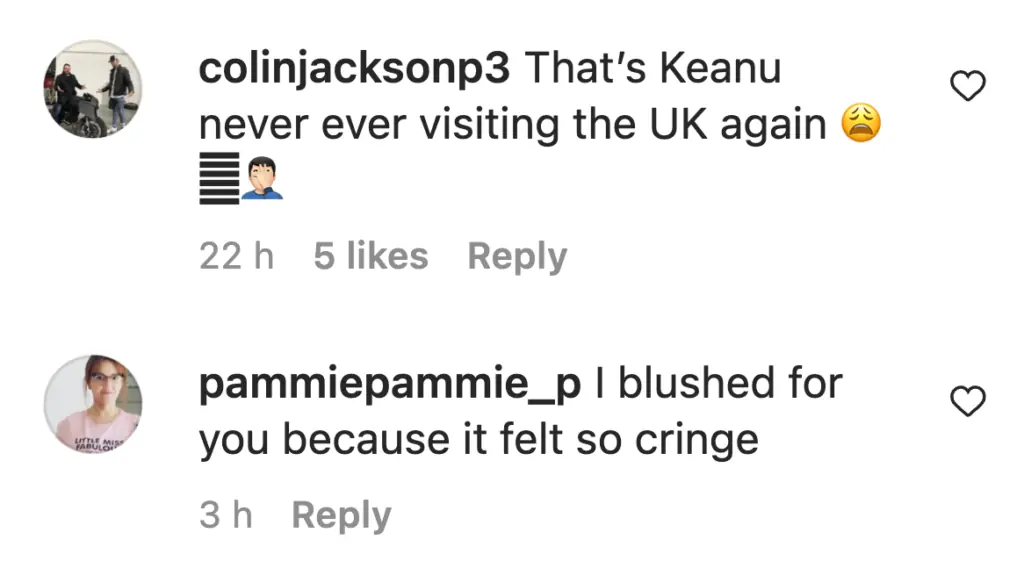Click the striped block symbol before facepalm emoji

(x=218, y=179)
